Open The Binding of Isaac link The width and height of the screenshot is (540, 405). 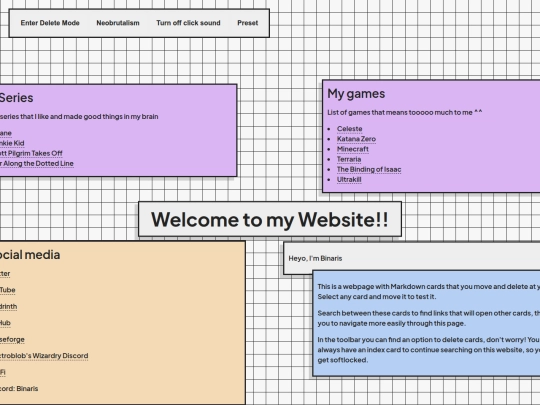[x=369, y=169]
